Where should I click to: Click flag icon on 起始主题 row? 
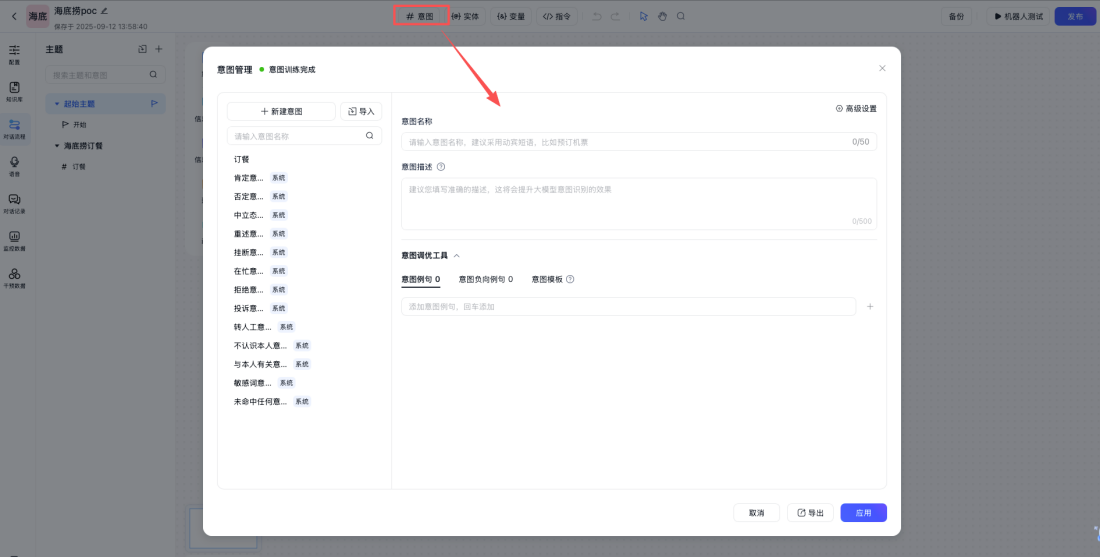[154, 103]
